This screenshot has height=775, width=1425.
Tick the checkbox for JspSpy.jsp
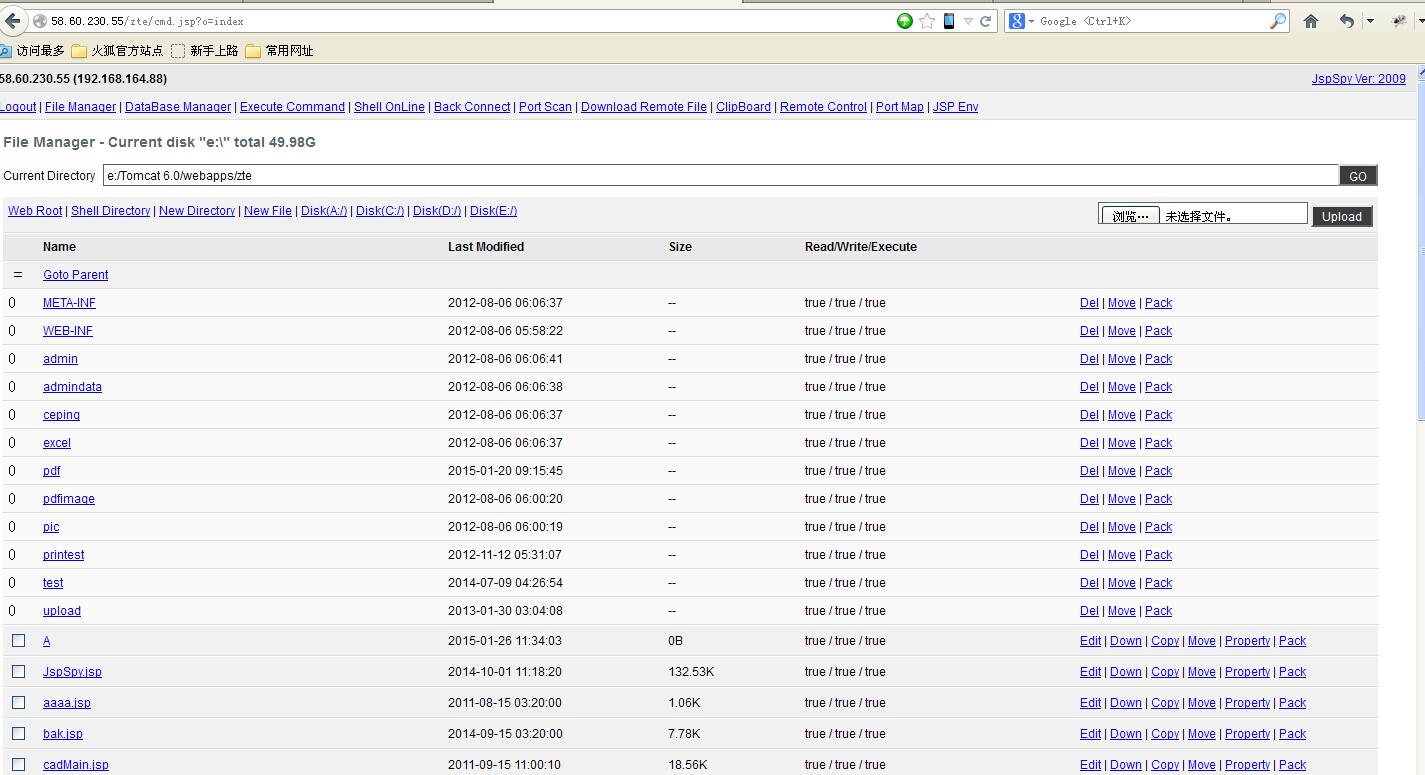click(x=18, y=671)
